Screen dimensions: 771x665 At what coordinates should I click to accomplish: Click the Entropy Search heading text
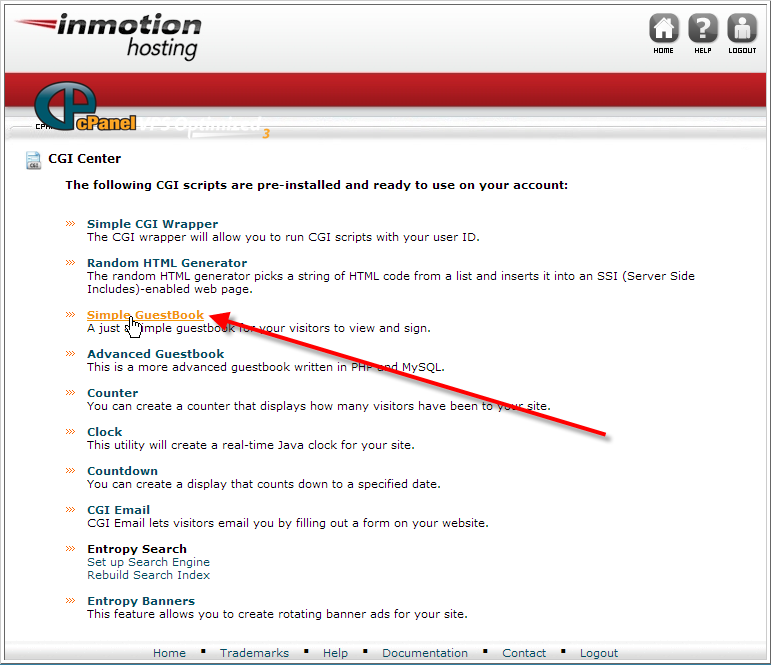137,549
